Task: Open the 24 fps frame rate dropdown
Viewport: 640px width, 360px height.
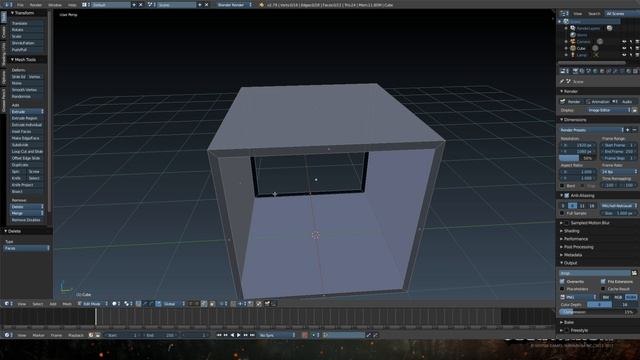Action: pyautogui.click(x=619, y=172)
